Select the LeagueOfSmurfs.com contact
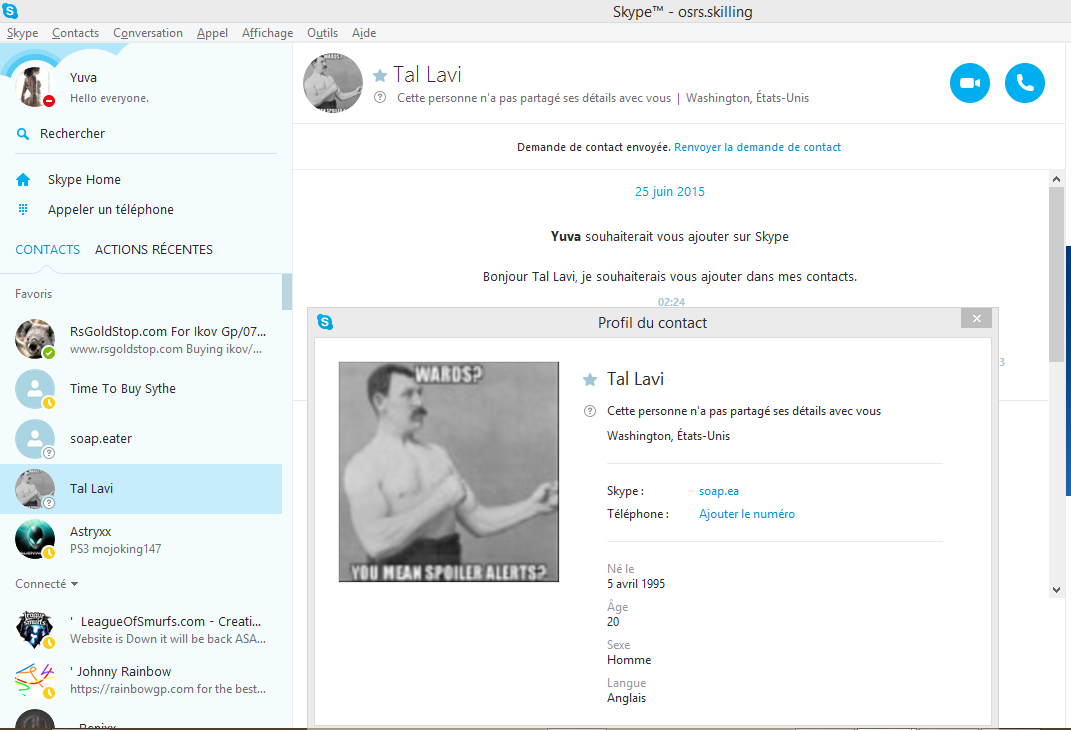Viewport: 1071px width, 730px height. (x=141, y=630)
